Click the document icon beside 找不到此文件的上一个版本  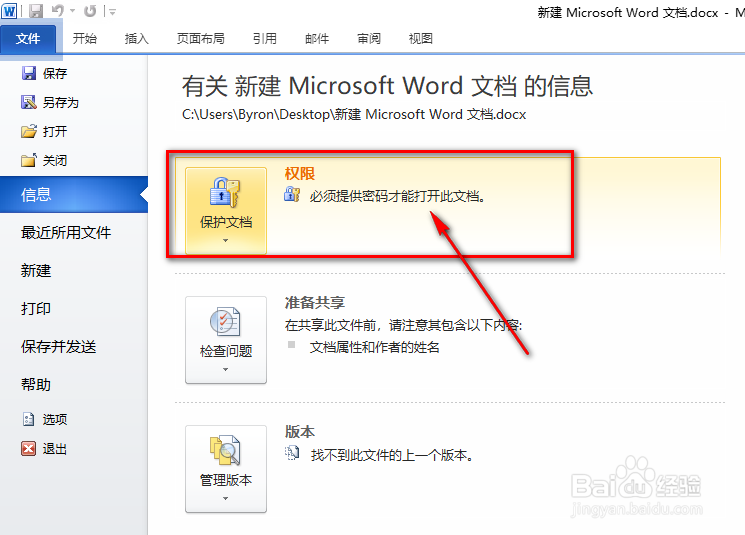click(292, 453)
